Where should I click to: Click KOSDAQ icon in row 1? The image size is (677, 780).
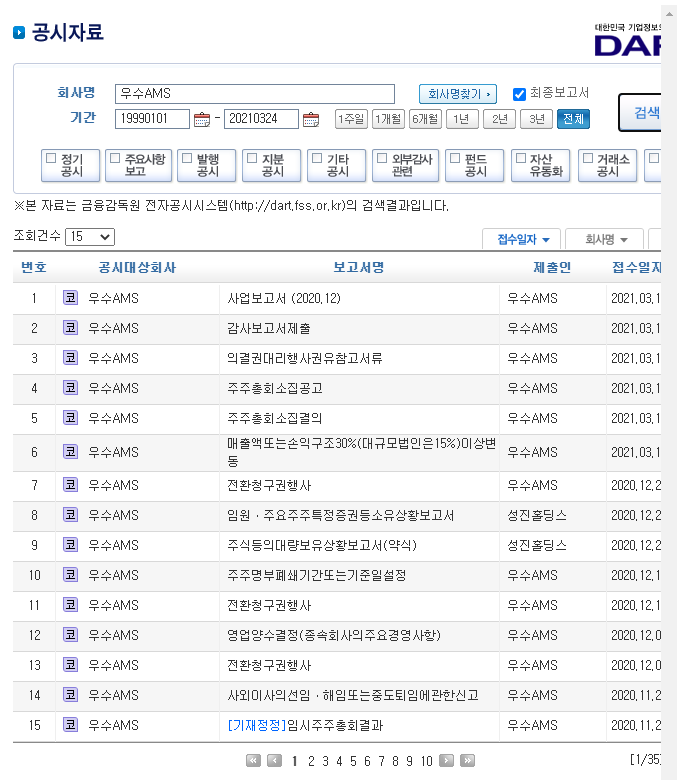pyautogui.click(x=70, y=297)
